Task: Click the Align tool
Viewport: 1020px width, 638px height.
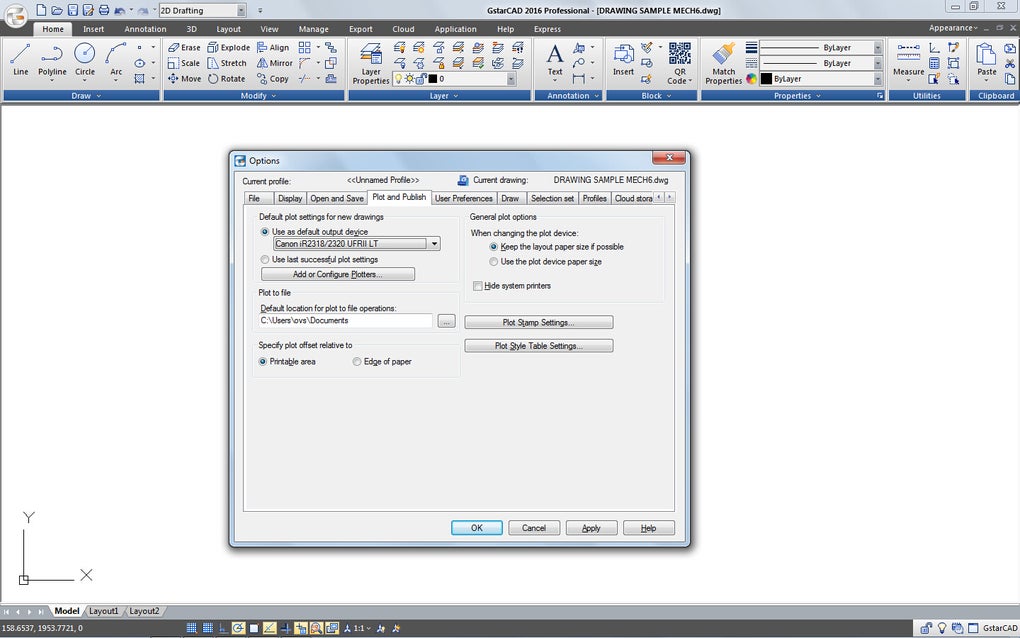Action: (273, 47)
